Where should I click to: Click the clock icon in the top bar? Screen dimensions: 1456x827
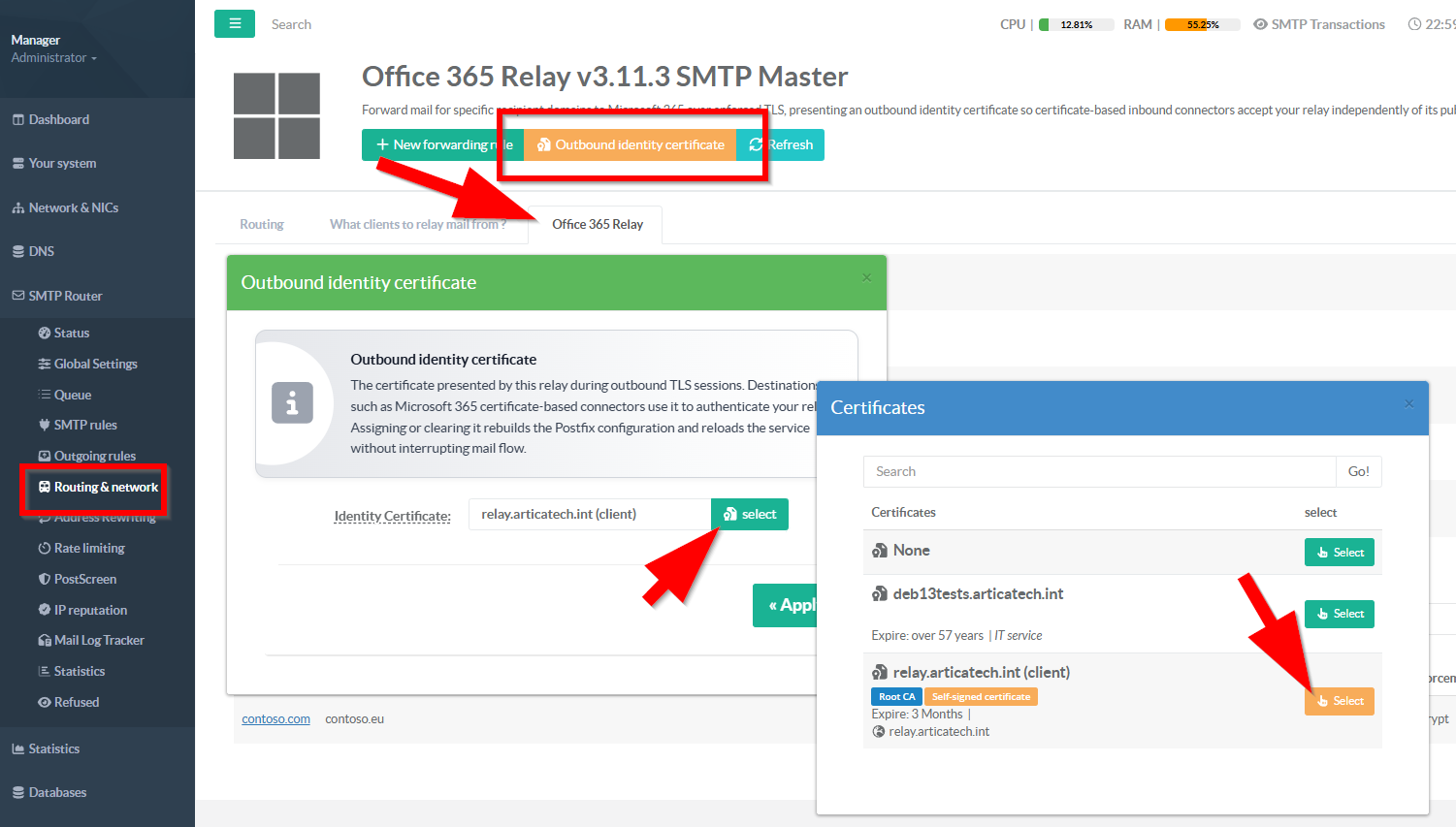pyautogui.click(x=1414, y=24)
